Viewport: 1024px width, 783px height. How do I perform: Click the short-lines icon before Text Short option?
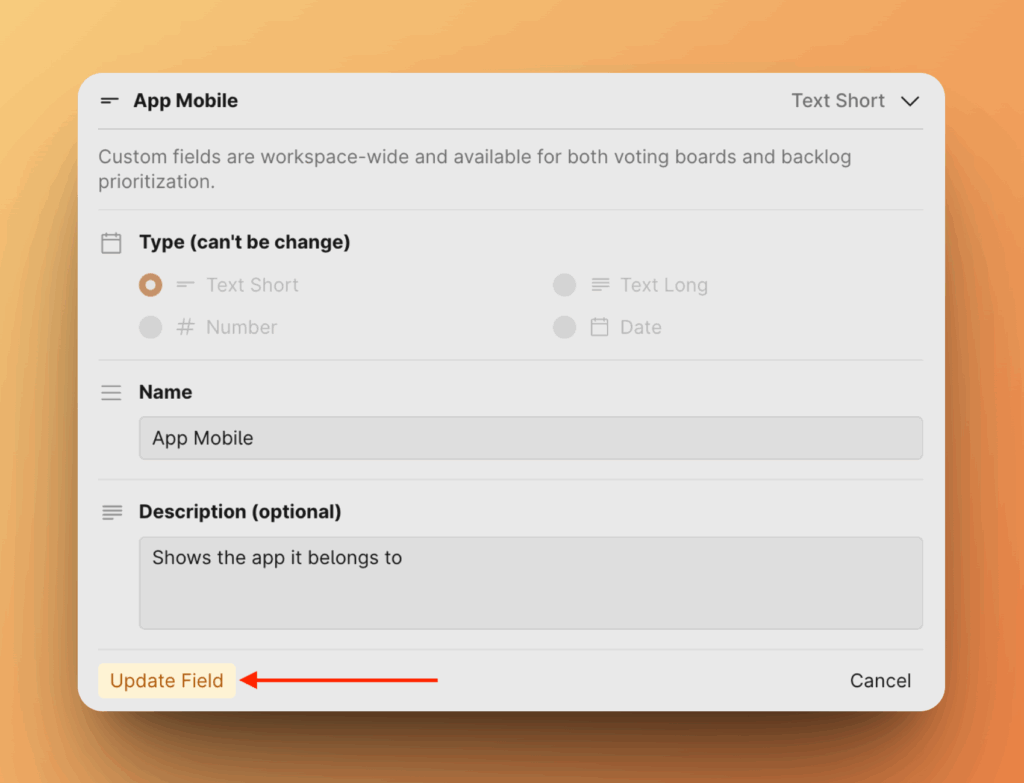click(185, 285)
